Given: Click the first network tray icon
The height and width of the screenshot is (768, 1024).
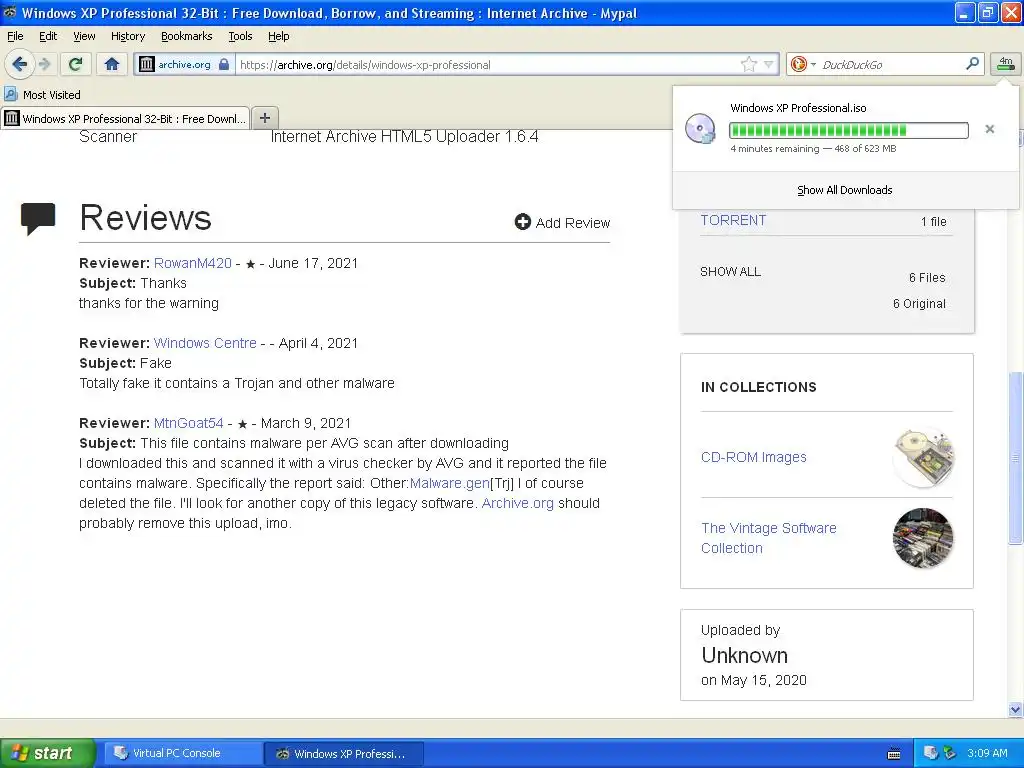Looking at the screenshot, I should tap(931, 753).
